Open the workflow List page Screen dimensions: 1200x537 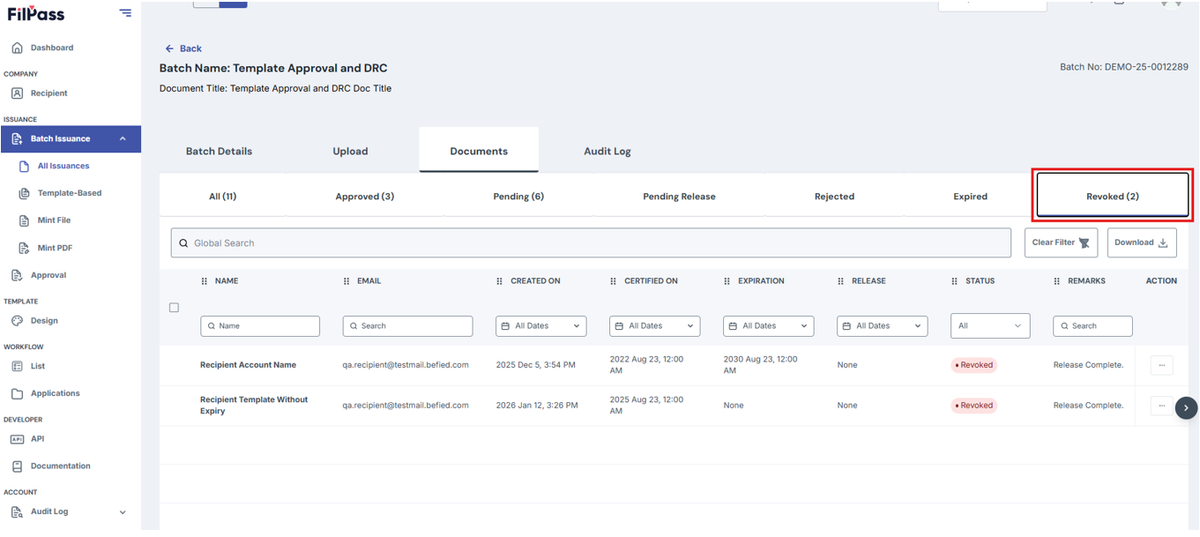point(38,366)
